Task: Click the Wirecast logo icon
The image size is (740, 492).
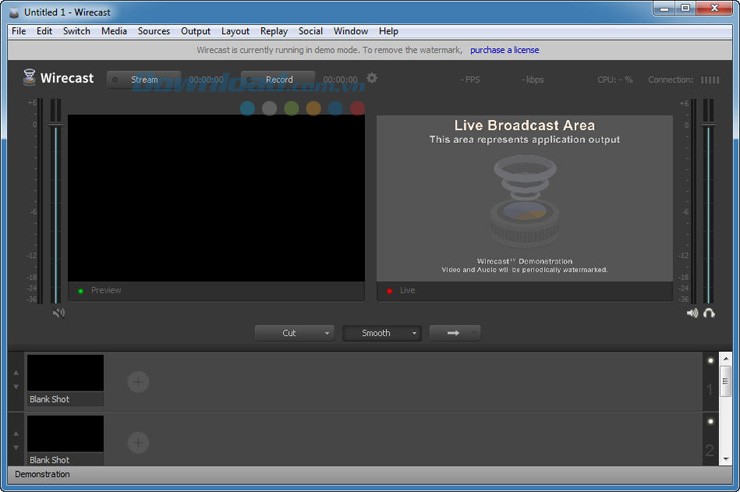Action: (29, 77)
